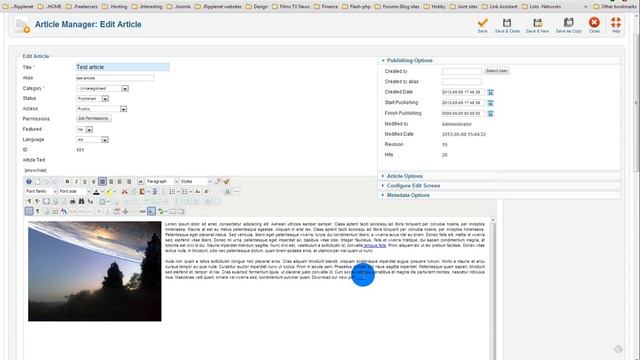Pick the text color swatch
This screenshot has width=640, height=360.
pos(96,191)
